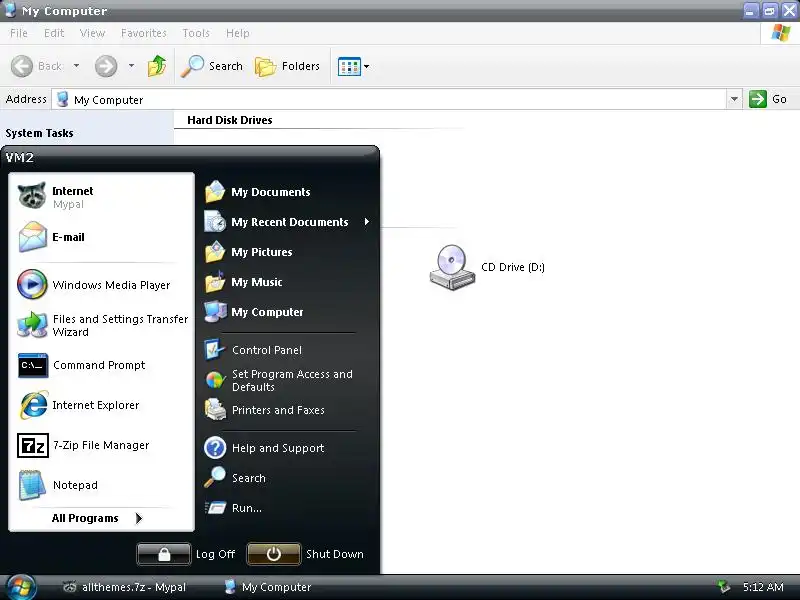
Task: Open Command Prompt
Action: 101,365
